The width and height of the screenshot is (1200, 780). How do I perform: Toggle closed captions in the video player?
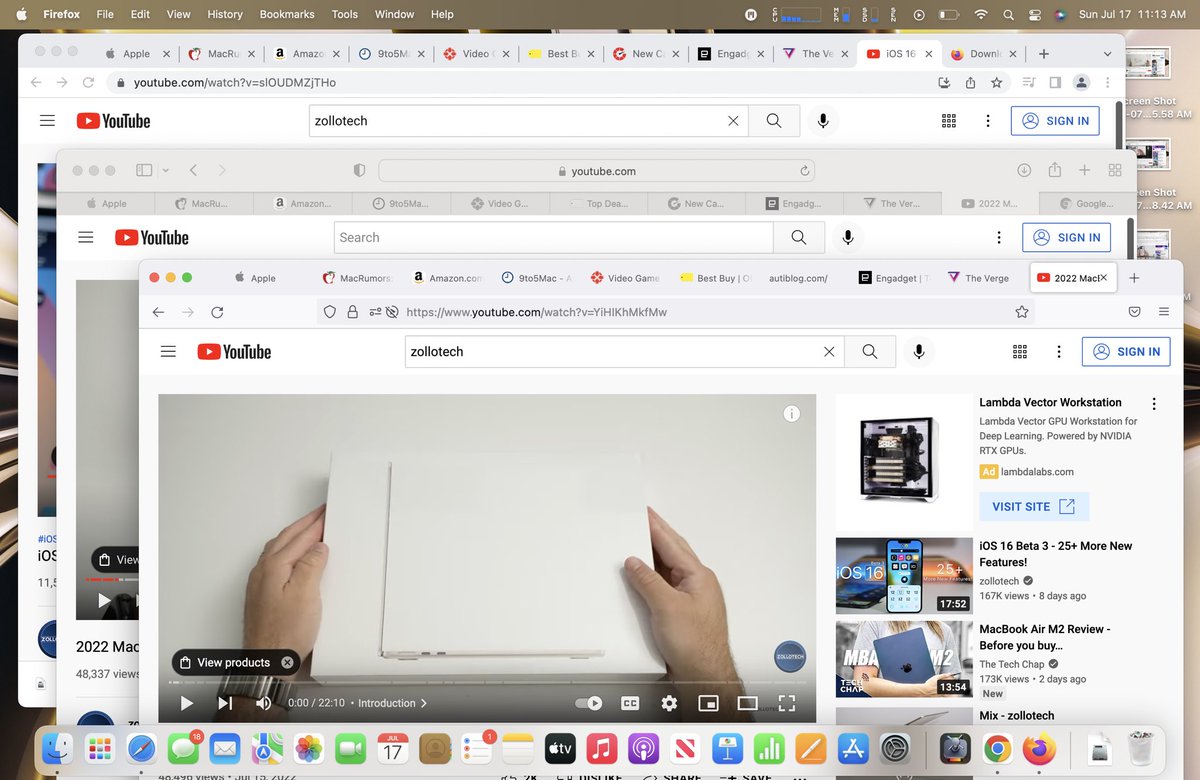(x=631, y=703)
